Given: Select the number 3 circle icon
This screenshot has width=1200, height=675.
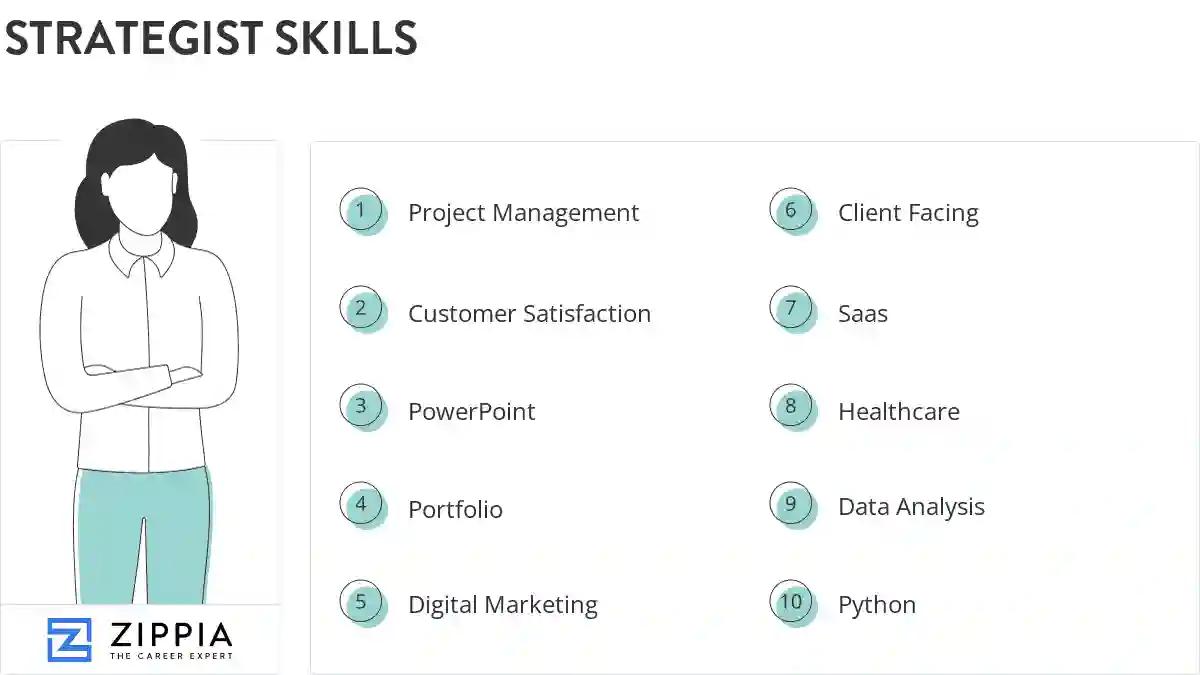Looking at the screenshot, I should 361,407.
